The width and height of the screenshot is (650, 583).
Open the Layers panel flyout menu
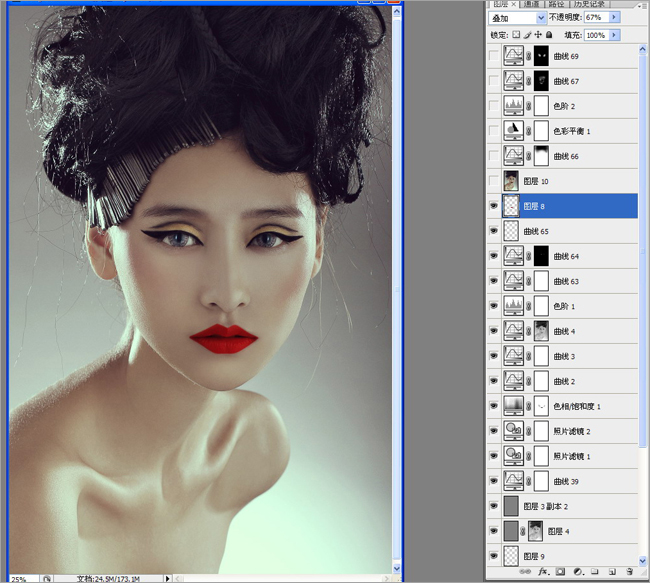643,5
